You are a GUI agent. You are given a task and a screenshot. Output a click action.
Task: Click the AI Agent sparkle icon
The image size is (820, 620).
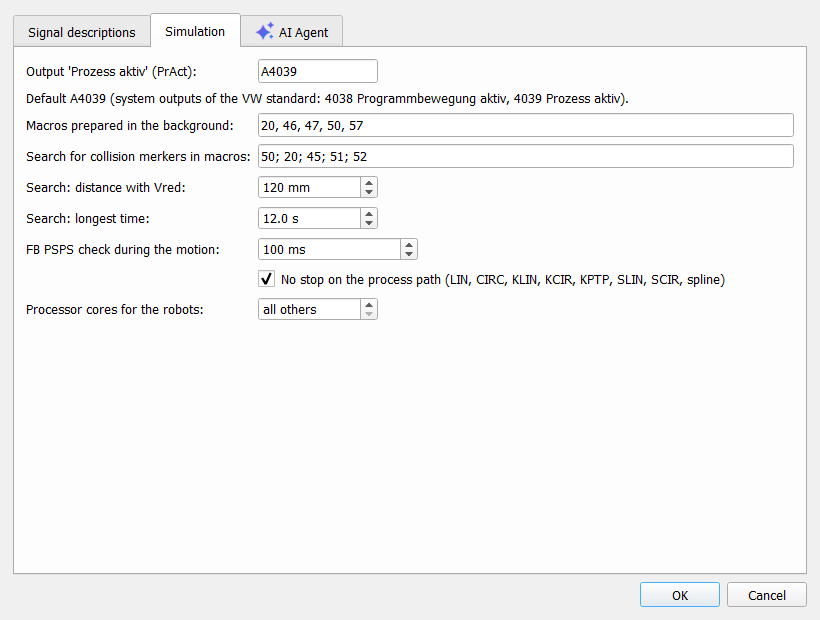(x=265, y=32)
